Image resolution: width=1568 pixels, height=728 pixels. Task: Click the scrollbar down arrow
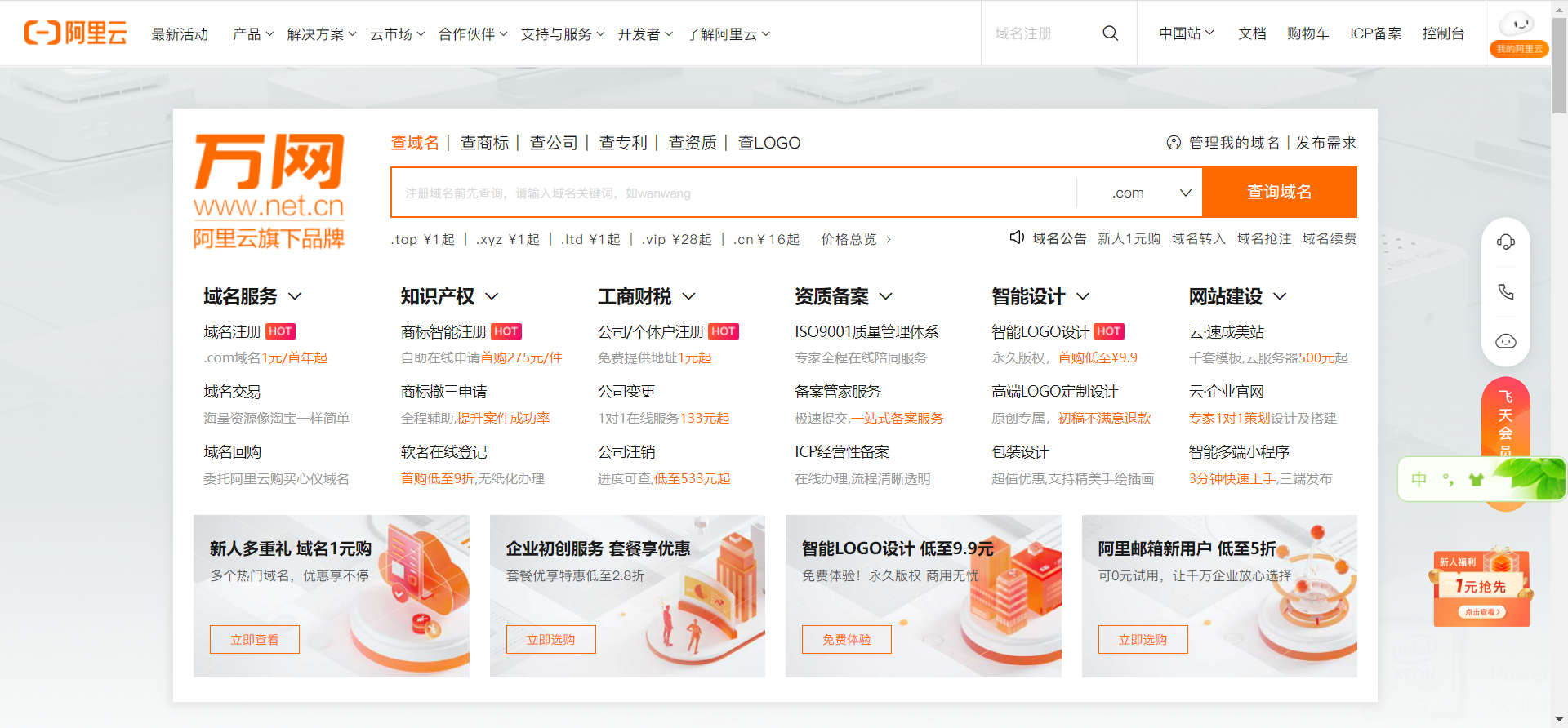pos(1559,720)
